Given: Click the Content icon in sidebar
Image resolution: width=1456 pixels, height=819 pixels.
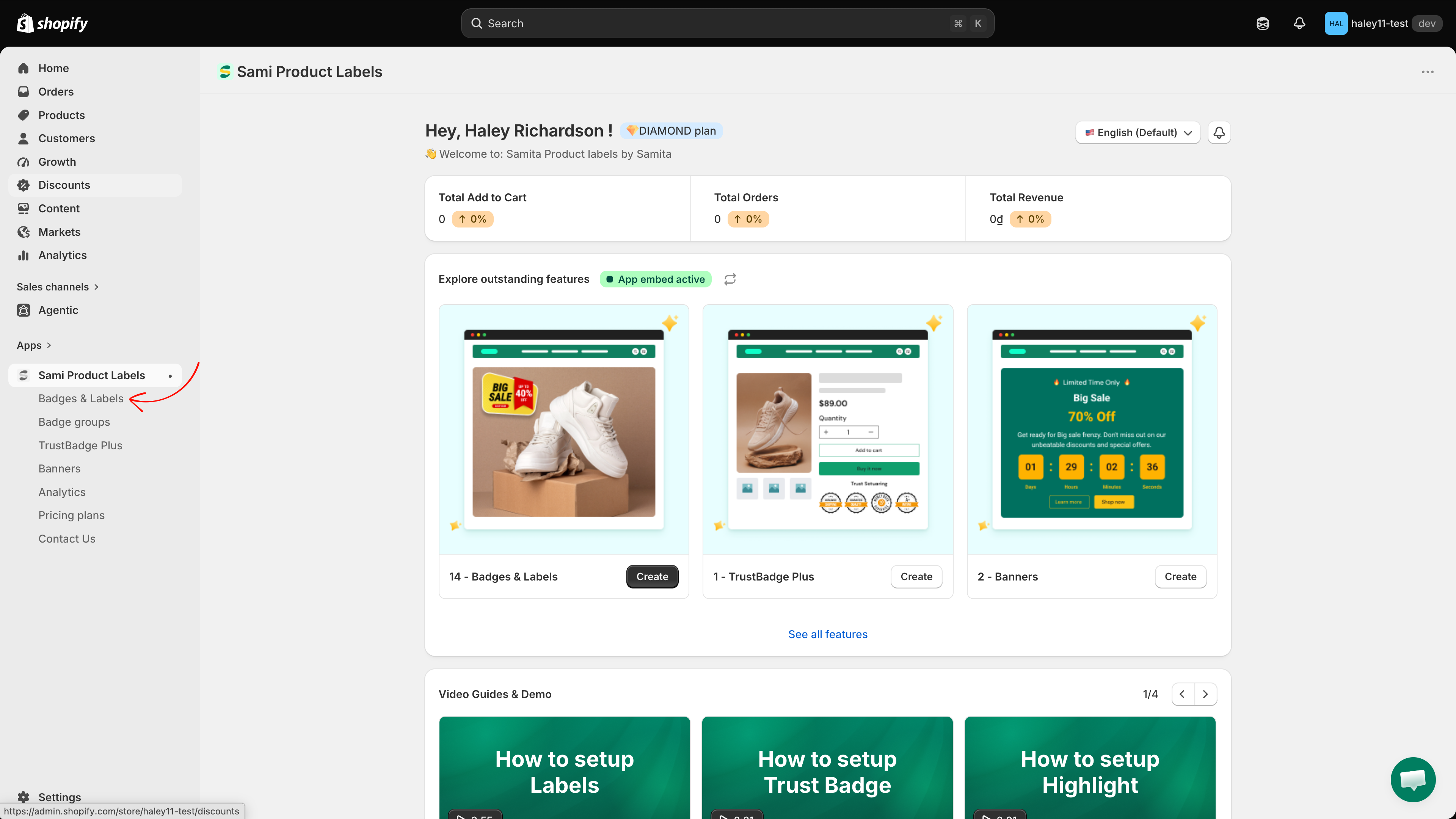Looking at the screenshot, I should [x=23, y=209].
